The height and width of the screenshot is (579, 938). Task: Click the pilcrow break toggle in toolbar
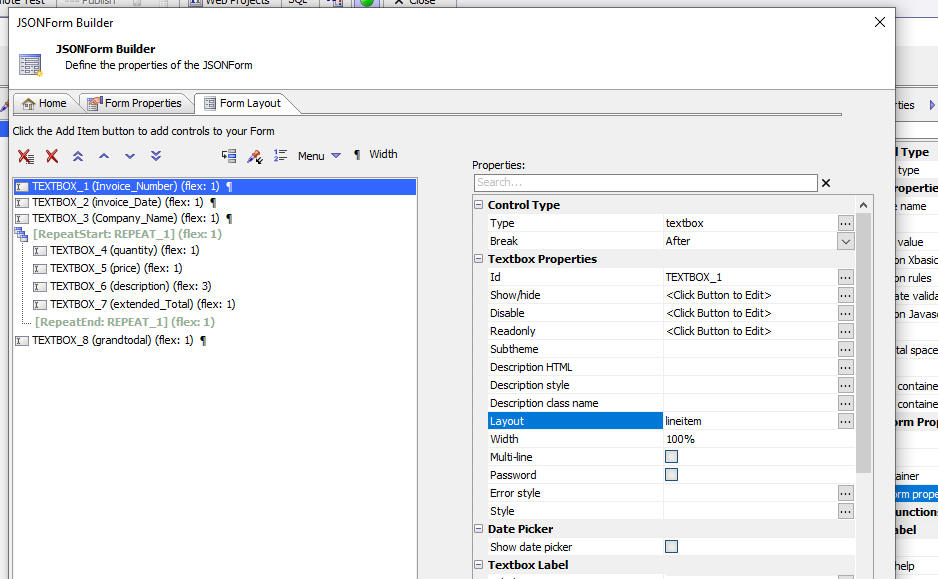coord(357,155)
